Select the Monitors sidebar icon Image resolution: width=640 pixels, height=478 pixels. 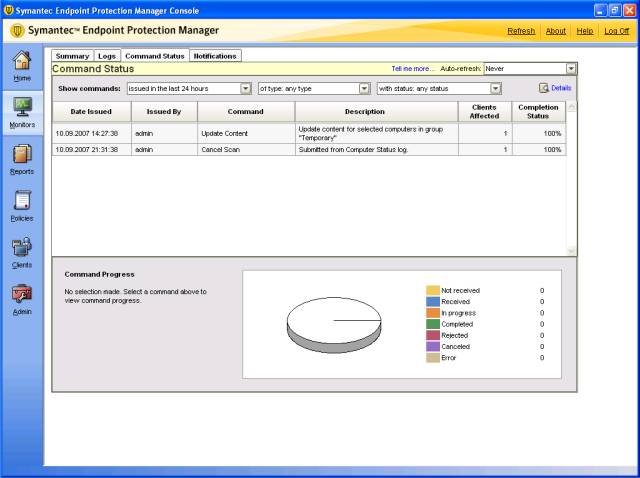click(x=22, y=107)
